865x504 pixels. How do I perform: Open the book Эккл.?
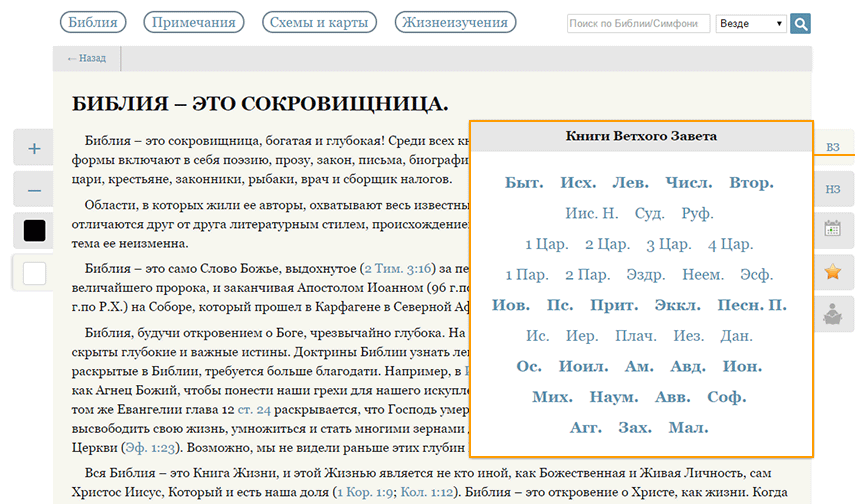pyautogui.click(x=677, y=305)
